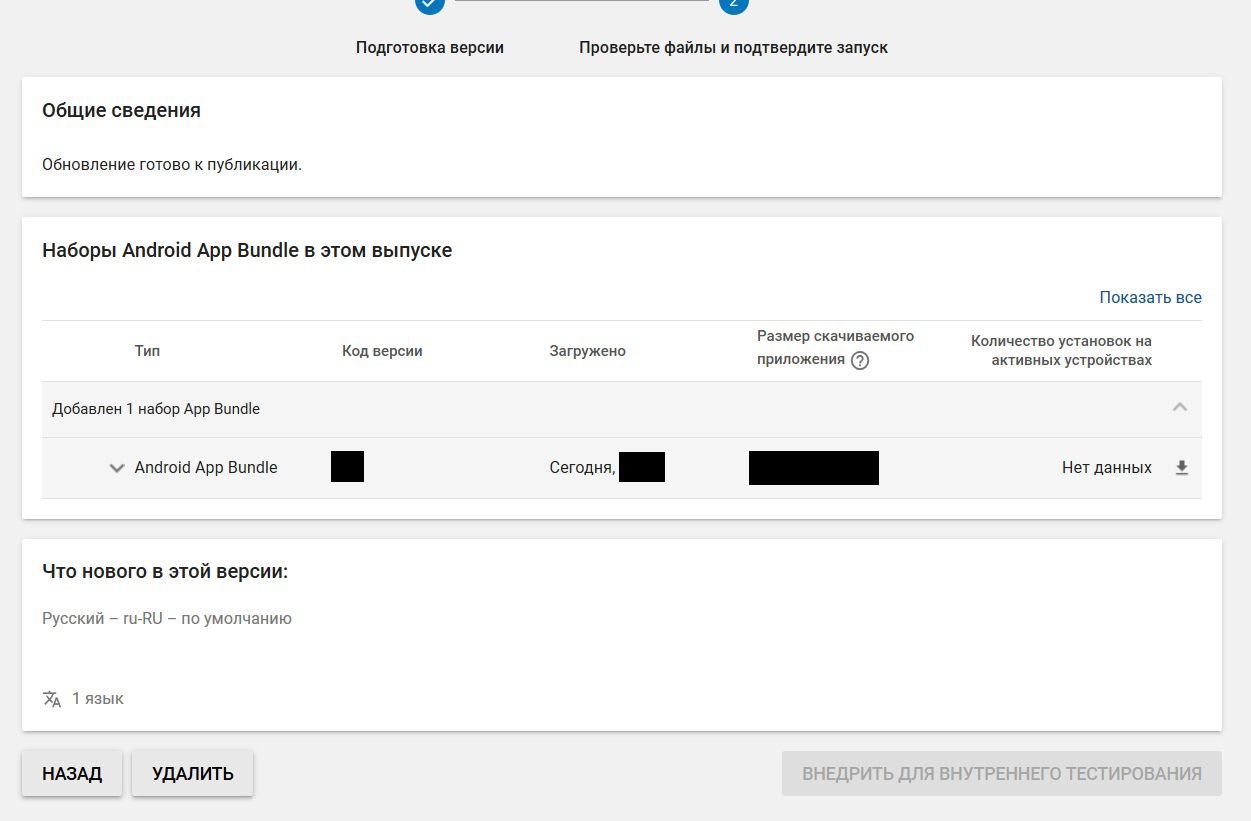Click the completed step one checkmark circle
1251x821 pixels.
point(430,4)
